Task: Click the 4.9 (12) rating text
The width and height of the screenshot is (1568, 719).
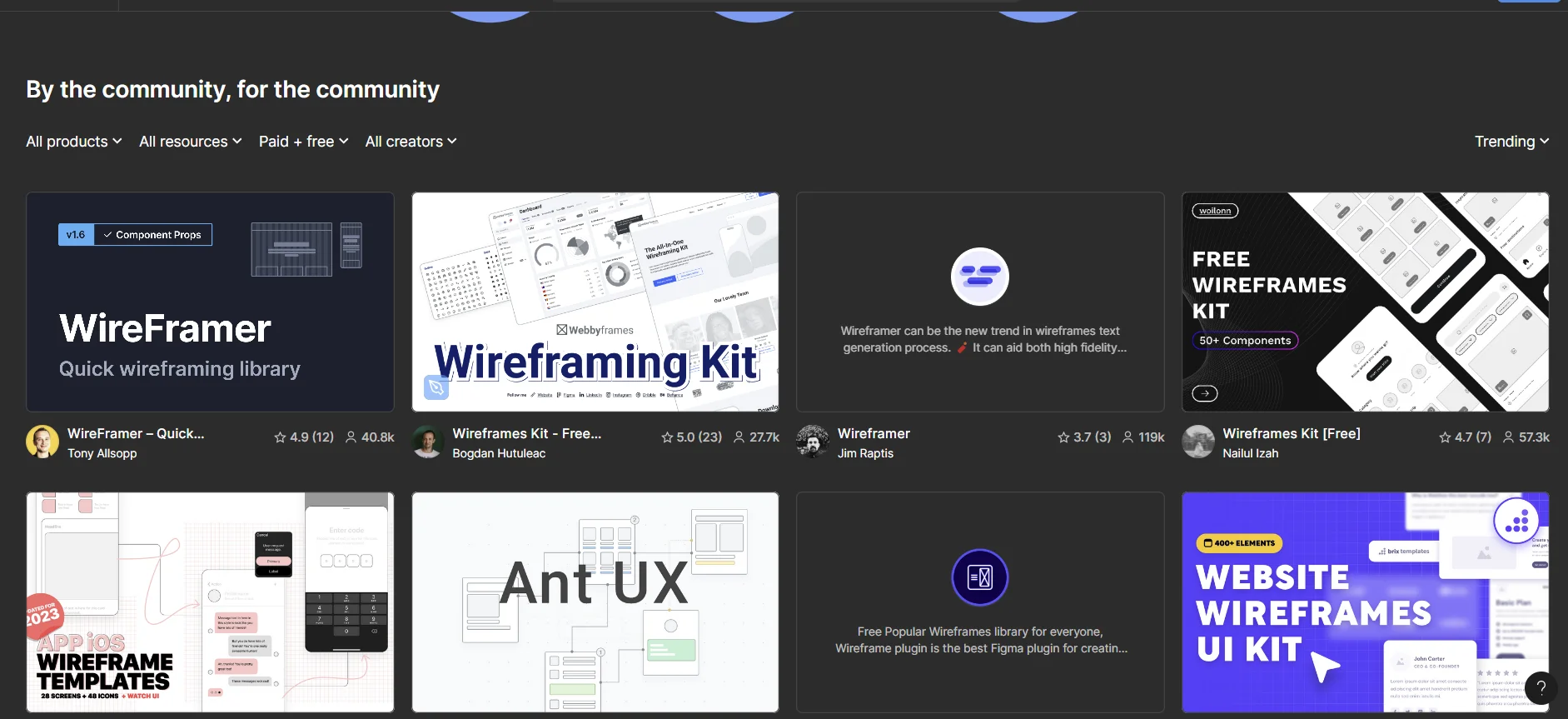Action: tap(311, 437)
